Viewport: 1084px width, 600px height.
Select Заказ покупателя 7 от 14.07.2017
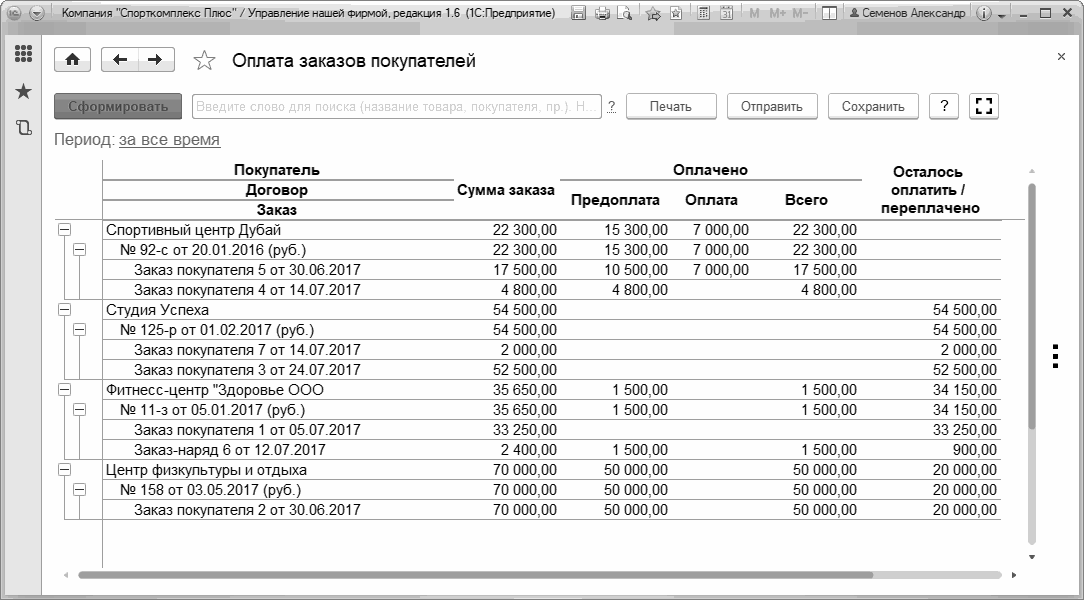point(247,350)
